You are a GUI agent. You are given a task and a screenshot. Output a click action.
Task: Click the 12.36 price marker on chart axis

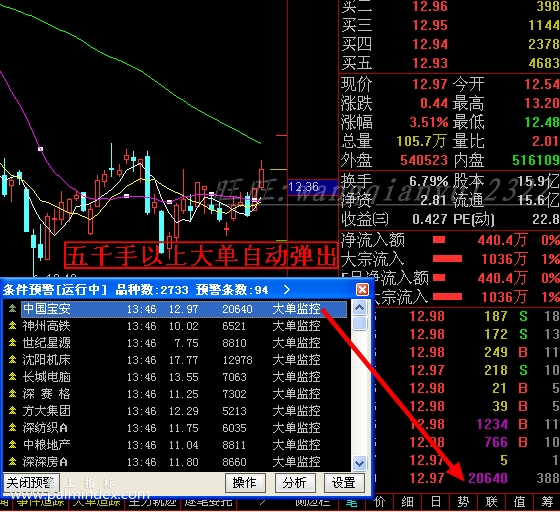click(x=304, y=187)
